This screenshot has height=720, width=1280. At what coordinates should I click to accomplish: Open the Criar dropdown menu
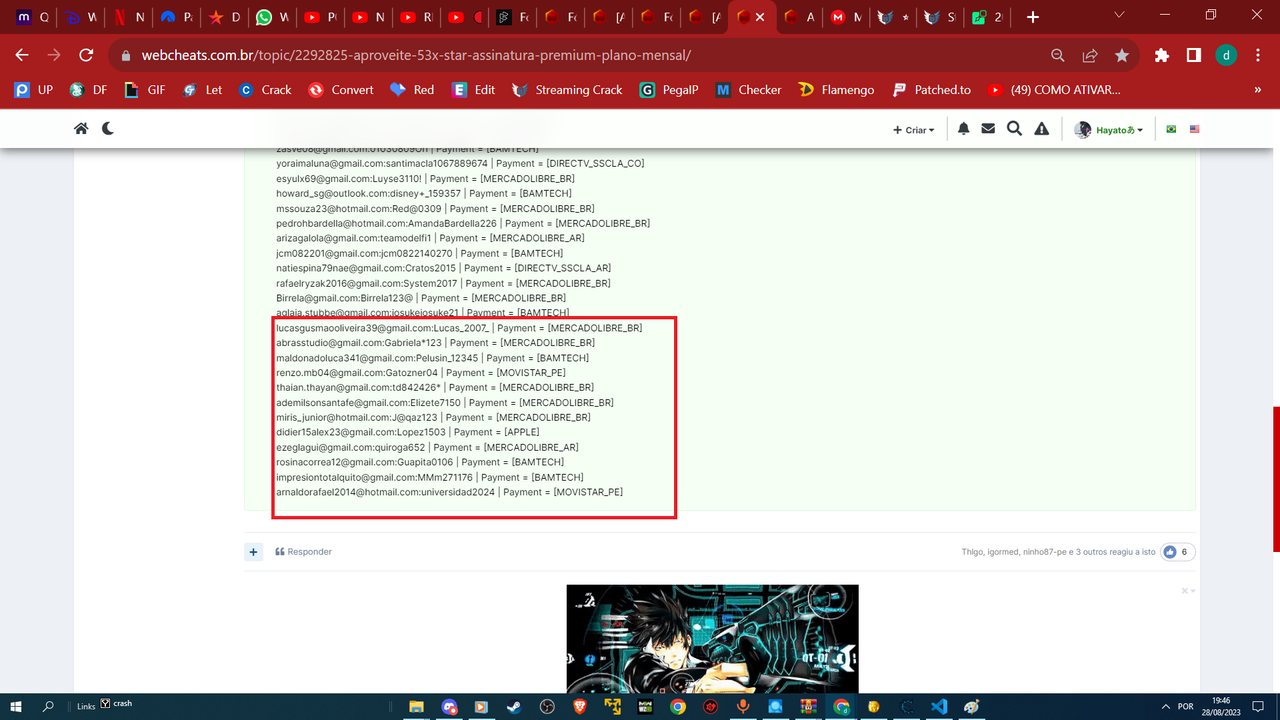point(914,130)
